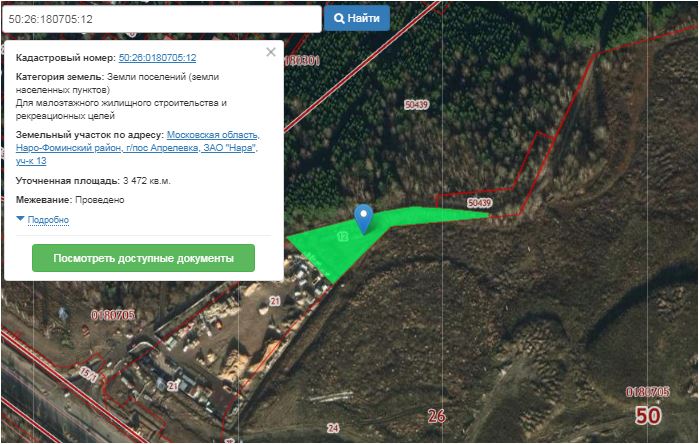Viewport: 699px width, 444px height.
Task: Click the cadastral number search field
Action: (x=162, y=19)
